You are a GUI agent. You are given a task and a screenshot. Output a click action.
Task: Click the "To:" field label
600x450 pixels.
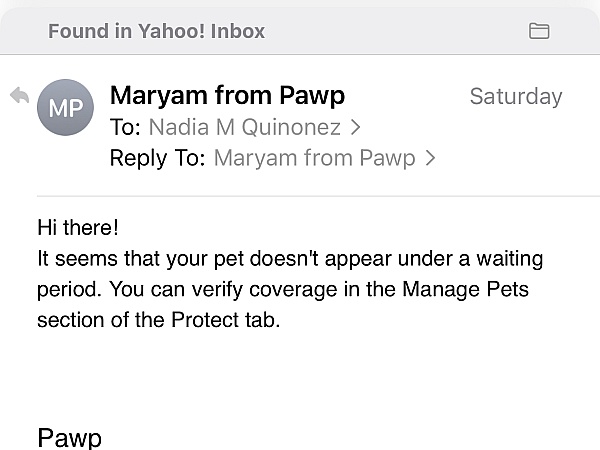pyautogui.click(x=126, y=127)
